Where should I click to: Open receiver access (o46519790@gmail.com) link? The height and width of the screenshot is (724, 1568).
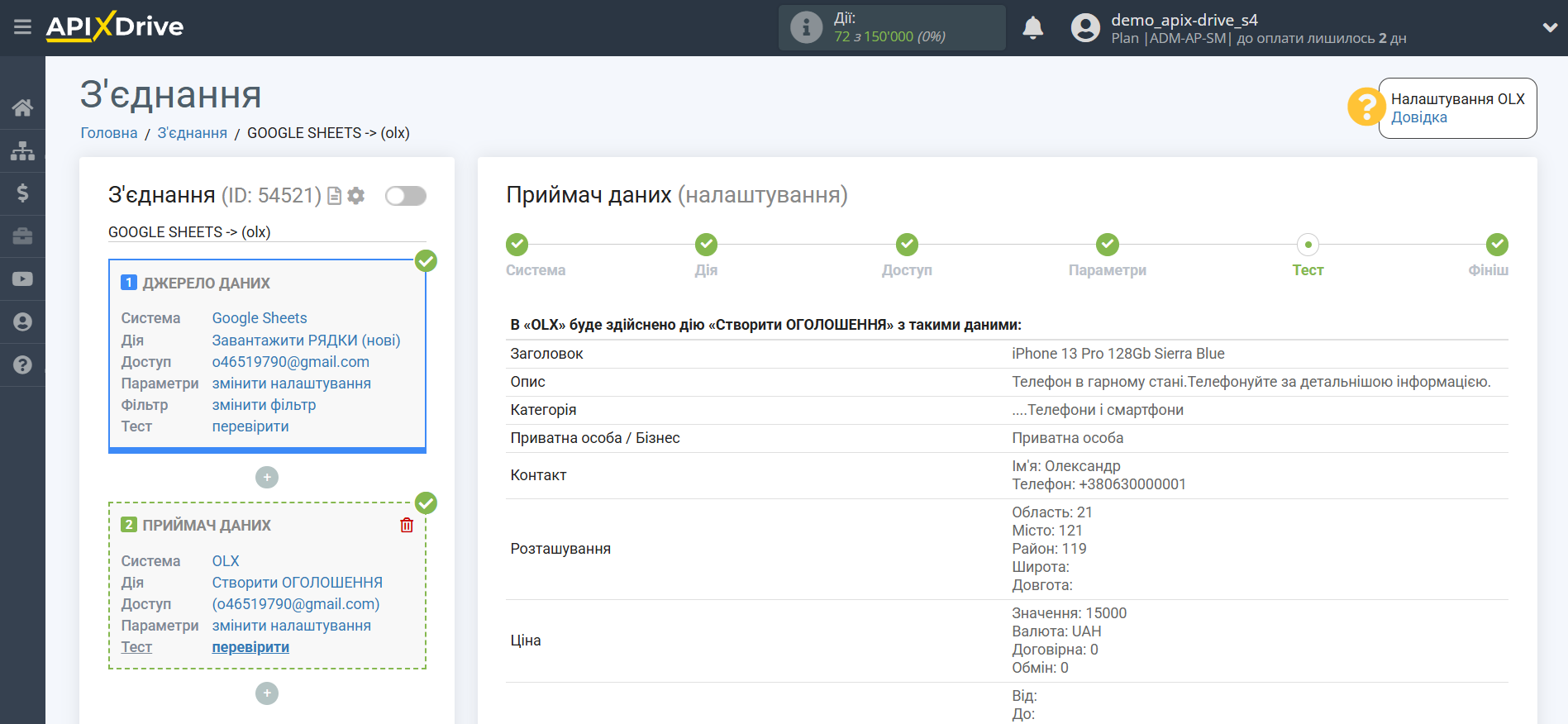296,604
